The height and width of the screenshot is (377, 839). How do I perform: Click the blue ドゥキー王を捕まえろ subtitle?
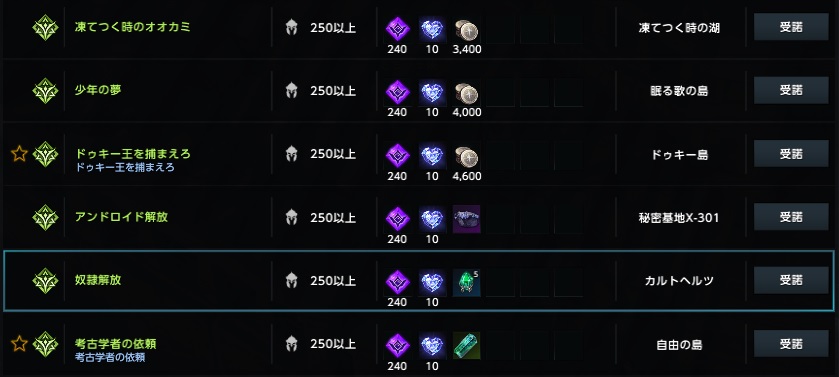click(x=126, y=167)
